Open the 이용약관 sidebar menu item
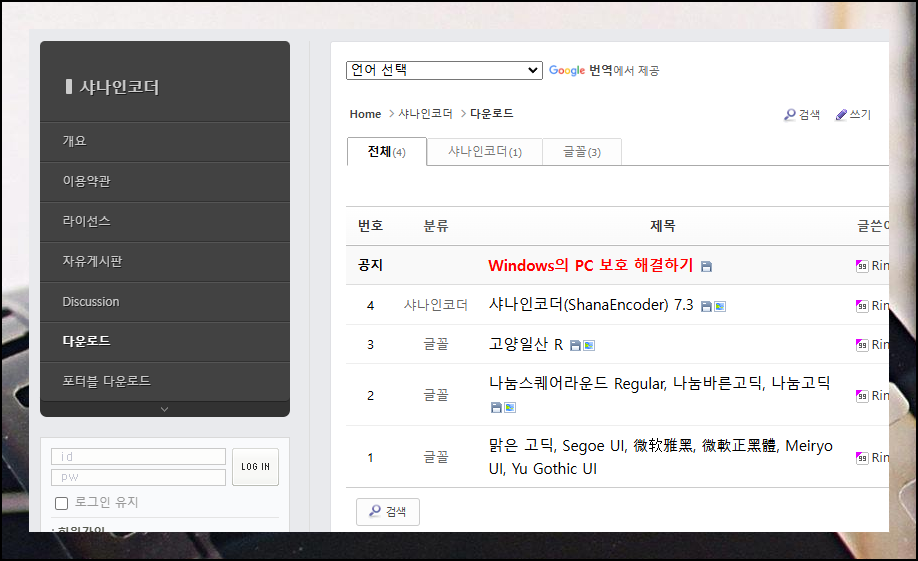The width and height of the screenshot is (918, 561). click(165, 182)
